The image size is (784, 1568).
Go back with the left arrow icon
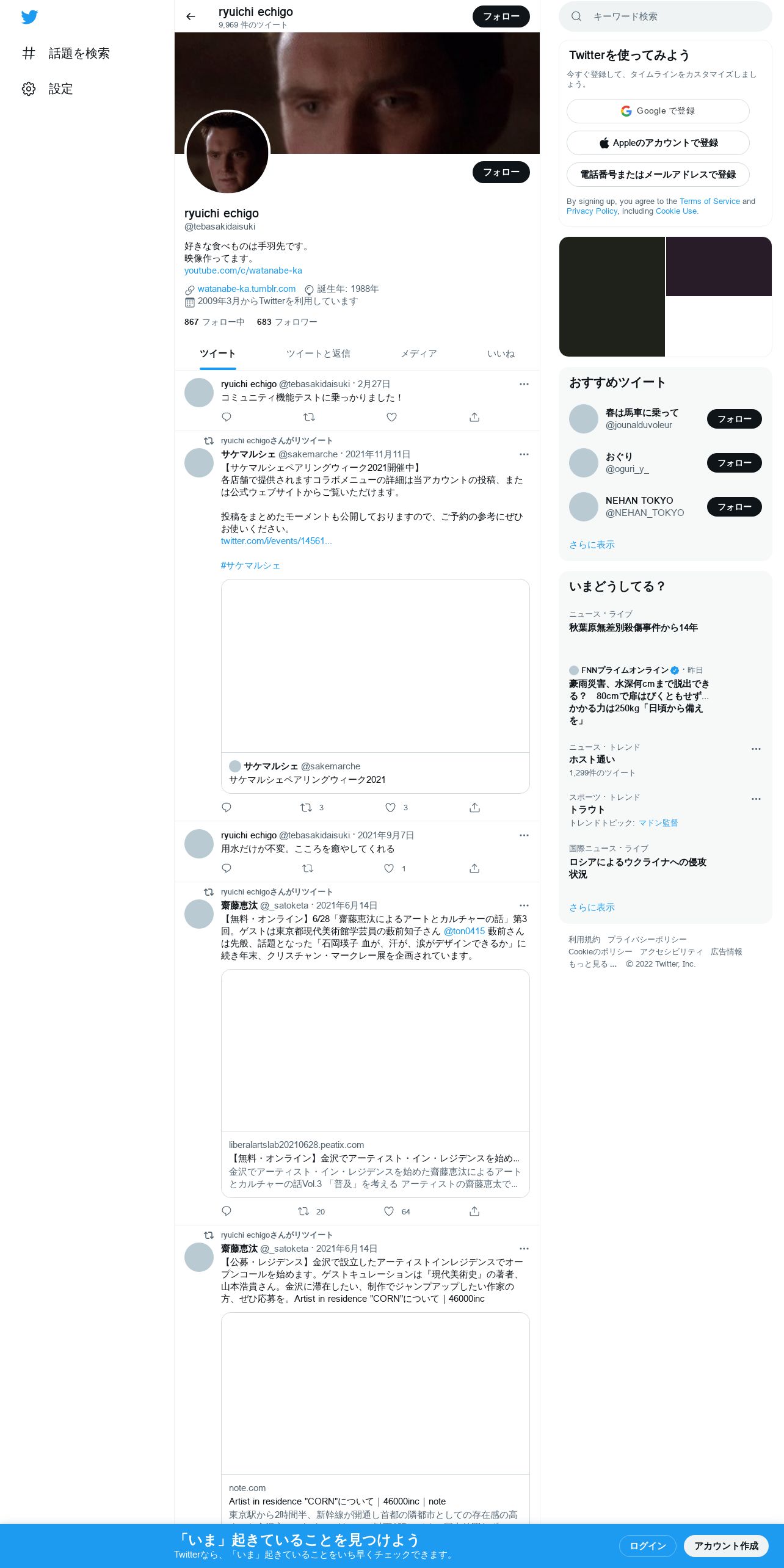coord(191,16)
